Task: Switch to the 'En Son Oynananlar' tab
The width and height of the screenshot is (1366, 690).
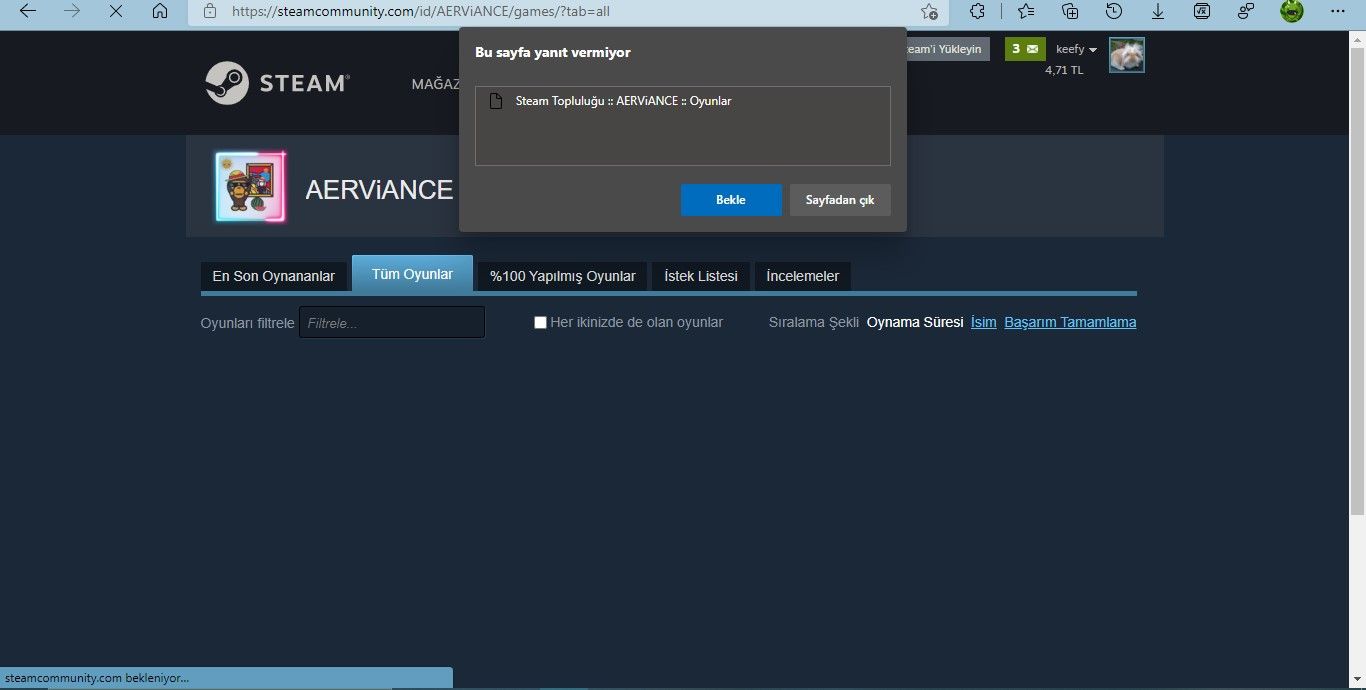Action: click(274, 276)
